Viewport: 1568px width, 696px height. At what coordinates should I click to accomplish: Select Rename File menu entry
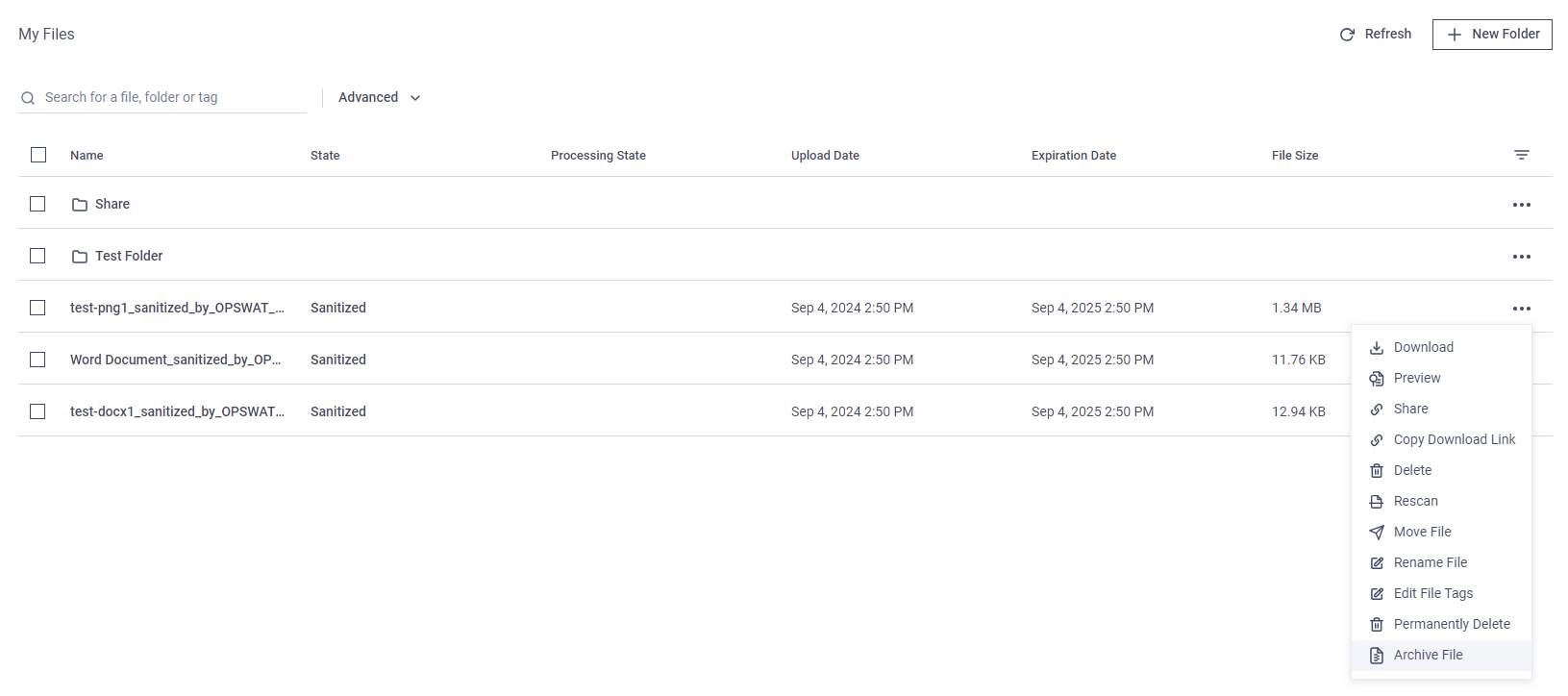pyautogui.click(x=1441, y=562)
